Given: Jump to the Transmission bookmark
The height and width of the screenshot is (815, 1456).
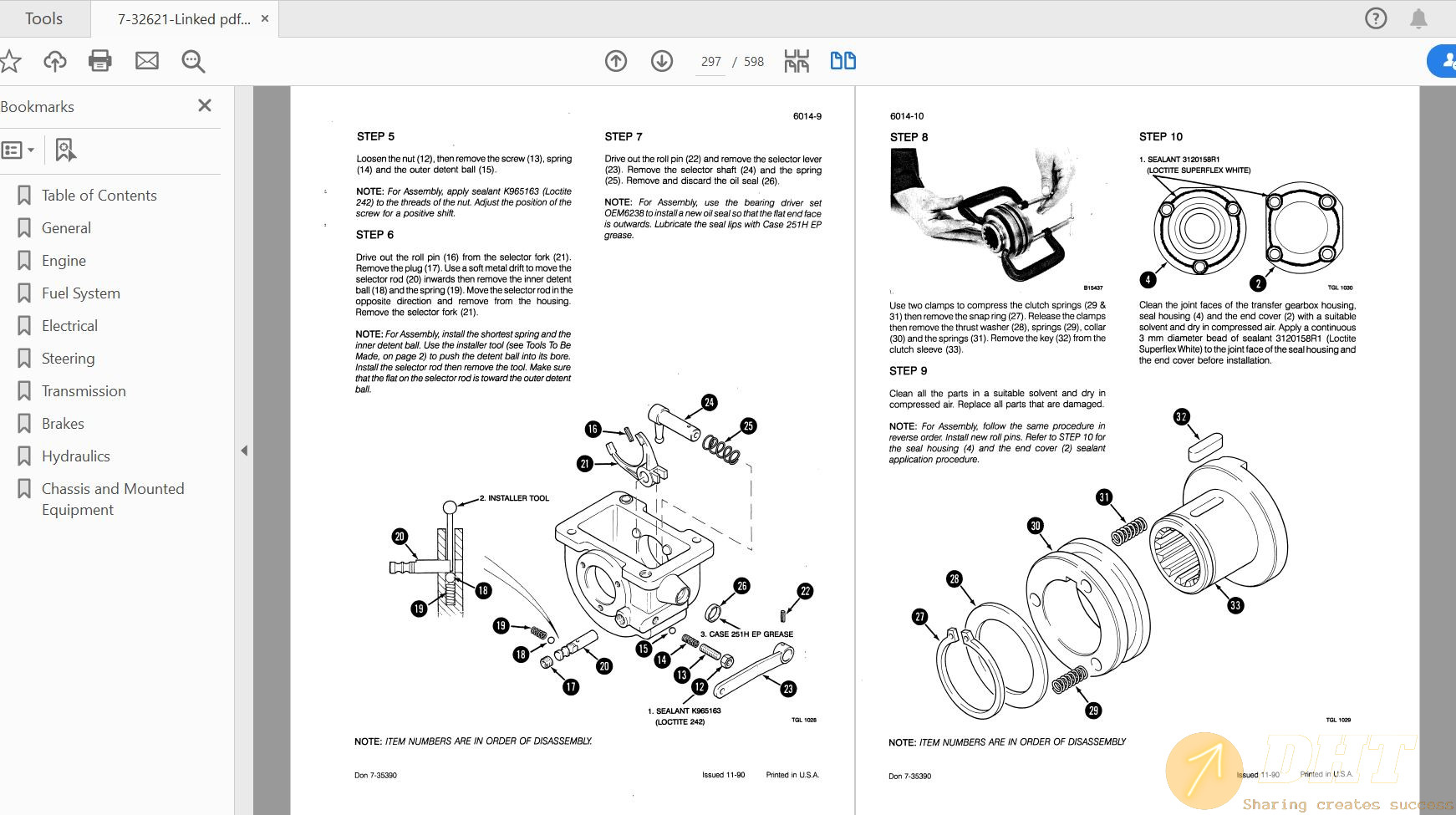Looking at the screenshot, I should [84, 391].
